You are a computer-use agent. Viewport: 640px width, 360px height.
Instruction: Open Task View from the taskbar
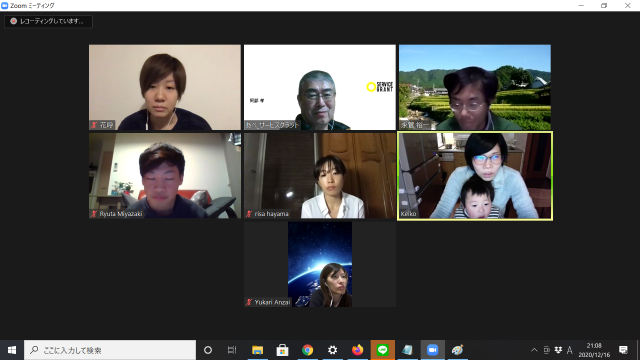click(232, 350)
